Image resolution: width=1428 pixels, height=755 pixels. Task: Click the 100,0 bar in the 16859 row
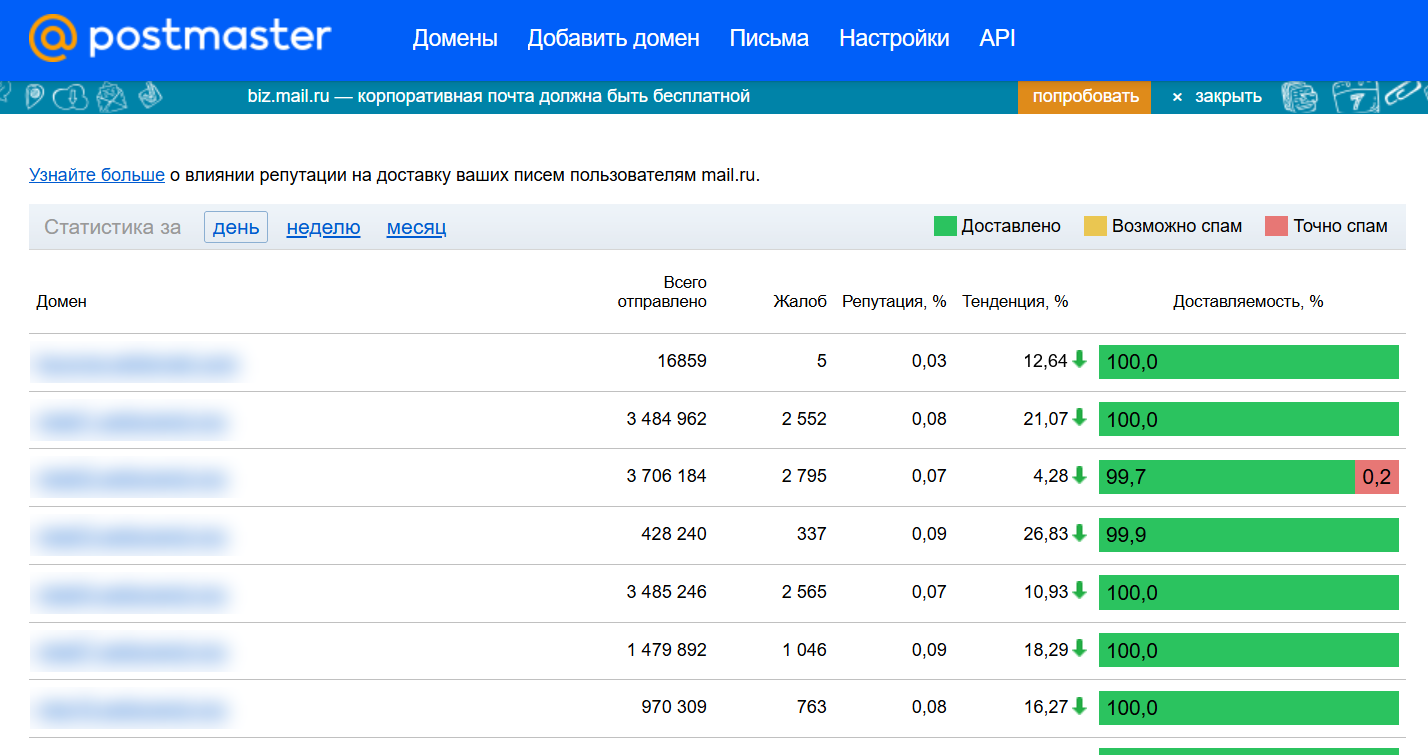coord(1249,362)
